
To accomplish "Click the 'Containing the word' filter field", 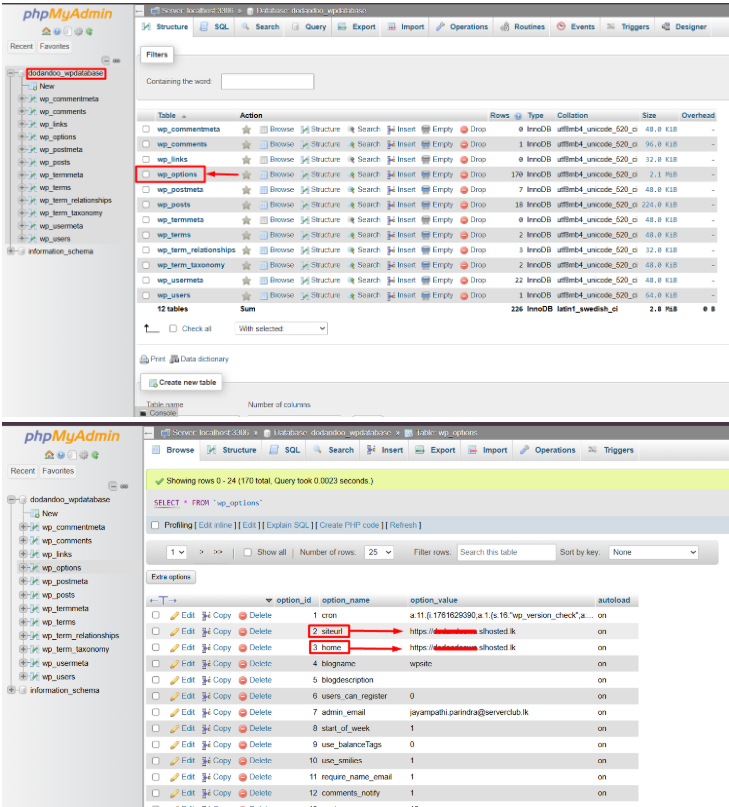I will tap(267, 81).
